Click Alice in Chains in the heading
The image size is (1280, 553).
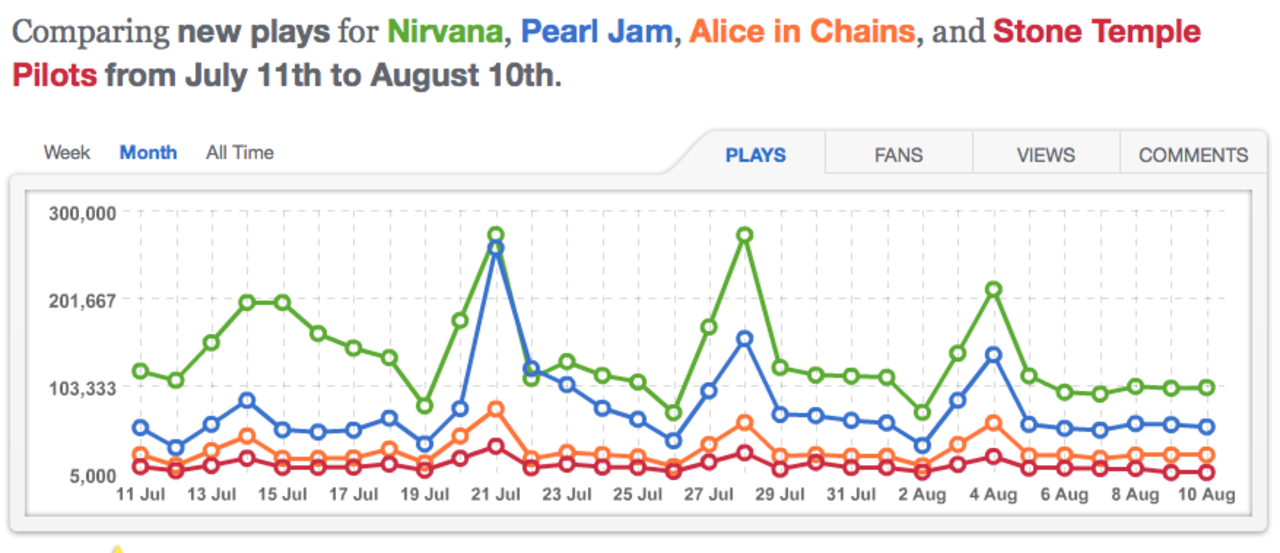pyautogui.click(x=802, y=32)
